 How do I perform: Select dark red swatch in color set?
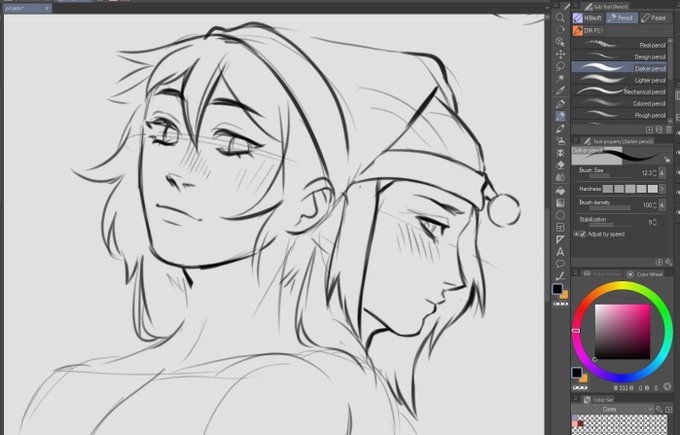[x=580, y=424]
